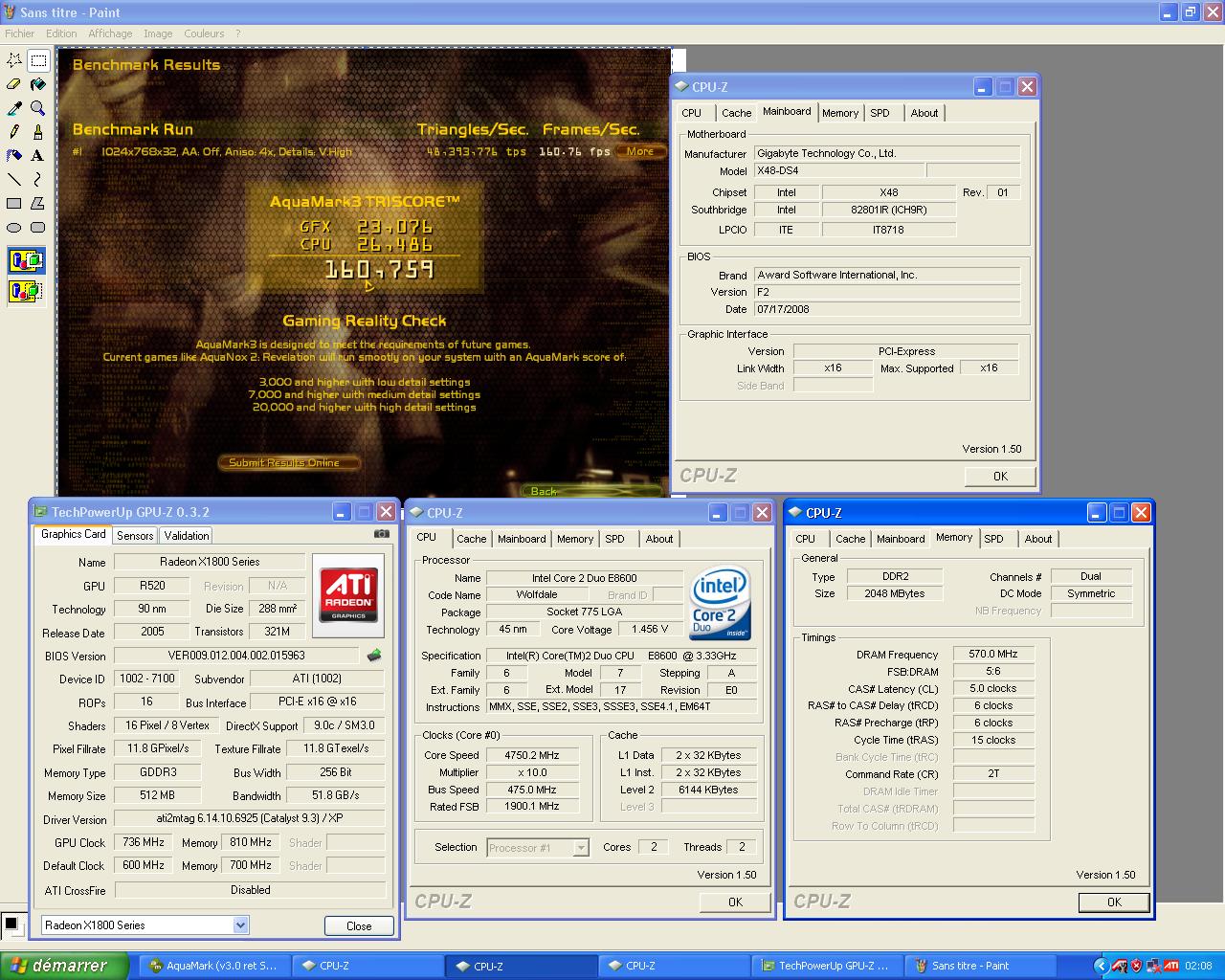
Task: Open the network connection tray icon
Action: 1152,966
